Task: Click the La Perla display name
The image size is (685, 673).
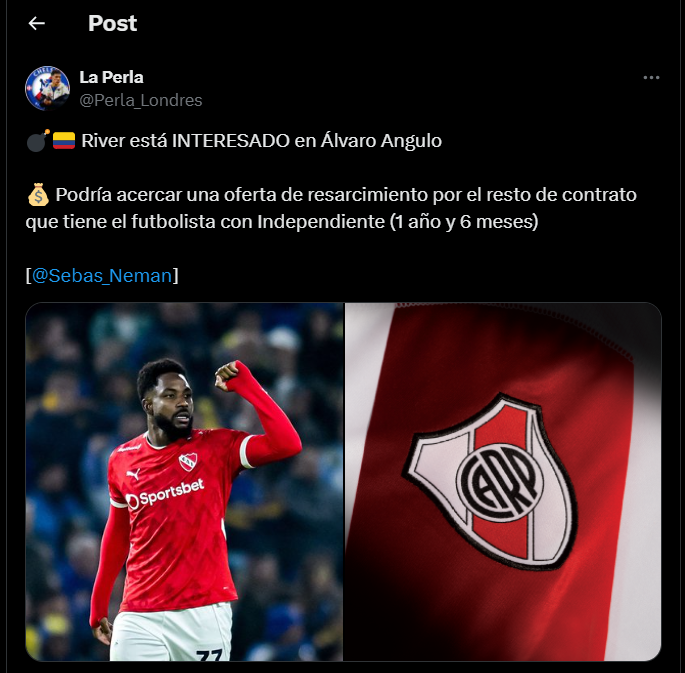Action: (111, 77)
